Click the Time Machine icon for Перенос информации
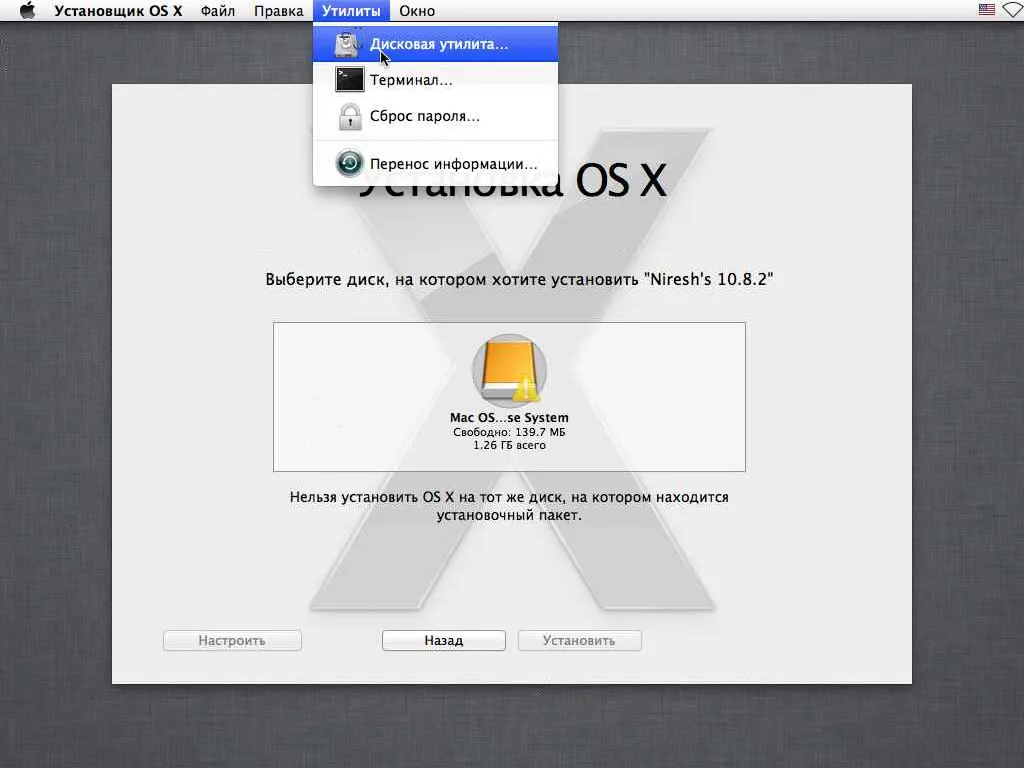Screen dimensions: 1024x768 [x=349, y=163]
